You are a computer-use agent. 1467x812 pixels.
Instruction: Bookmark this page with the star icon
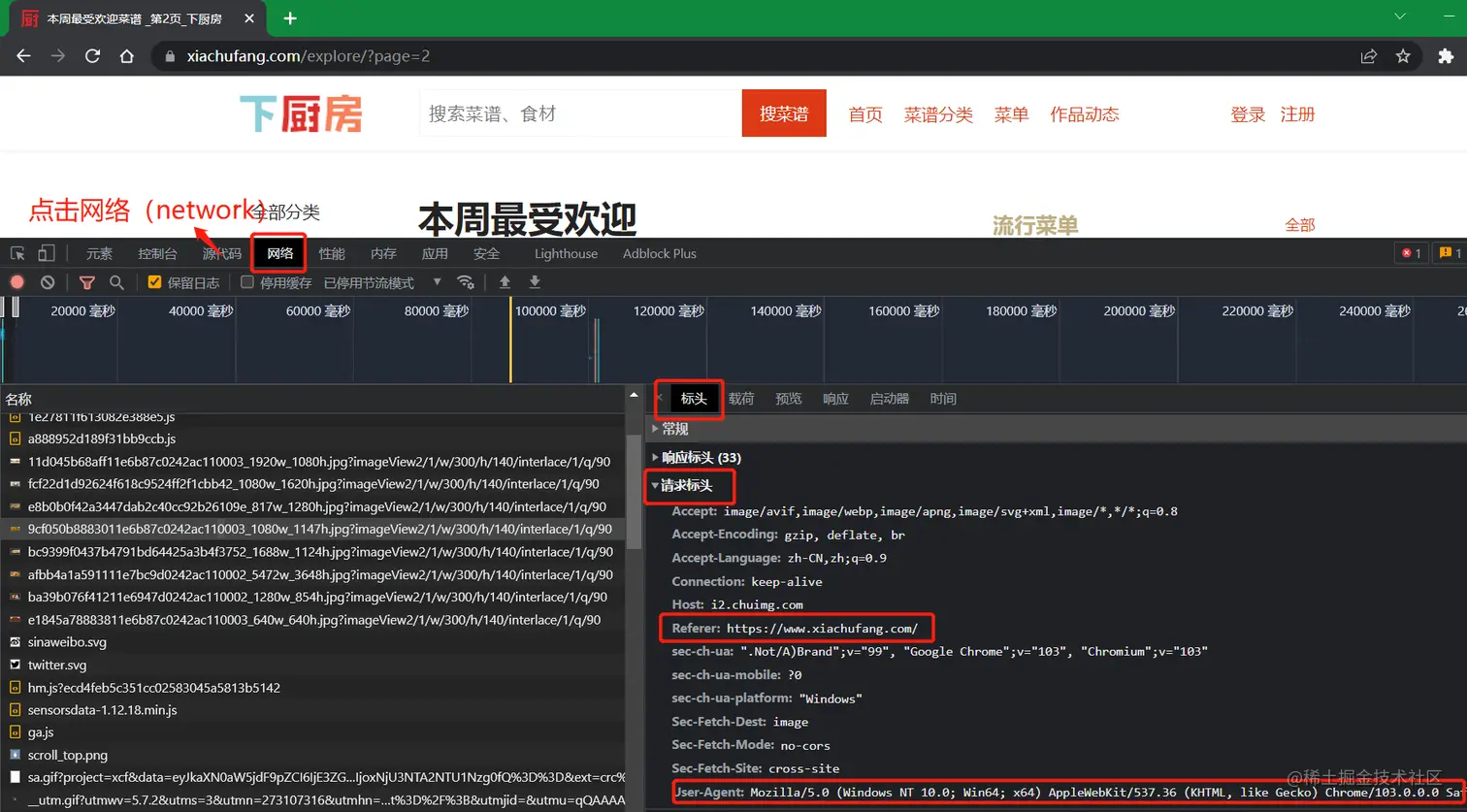pyautogui.click(x=1403, y=56)
